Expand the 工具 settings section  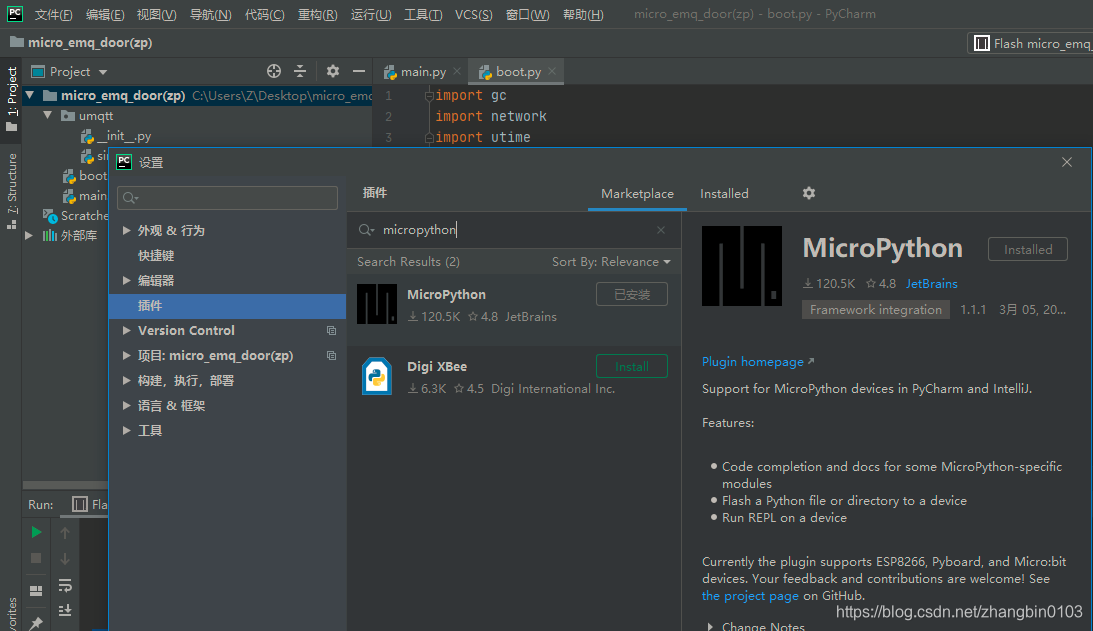pyautogui.click(x=126, y=430)
